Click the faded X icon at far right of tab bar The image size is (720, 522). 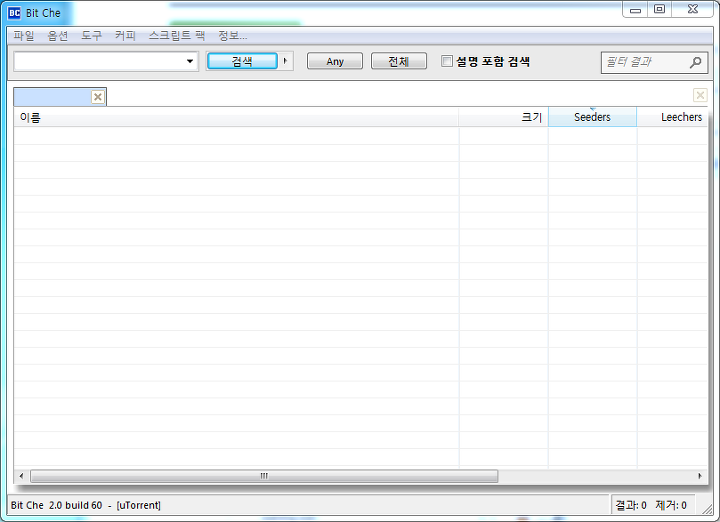click(x=700, y=95)
